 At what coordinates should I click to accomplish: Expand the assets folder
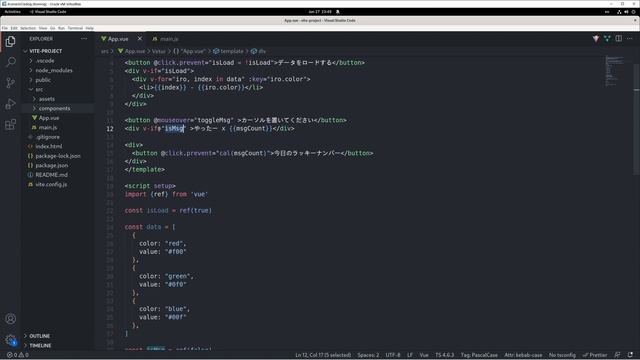(47, 99)
